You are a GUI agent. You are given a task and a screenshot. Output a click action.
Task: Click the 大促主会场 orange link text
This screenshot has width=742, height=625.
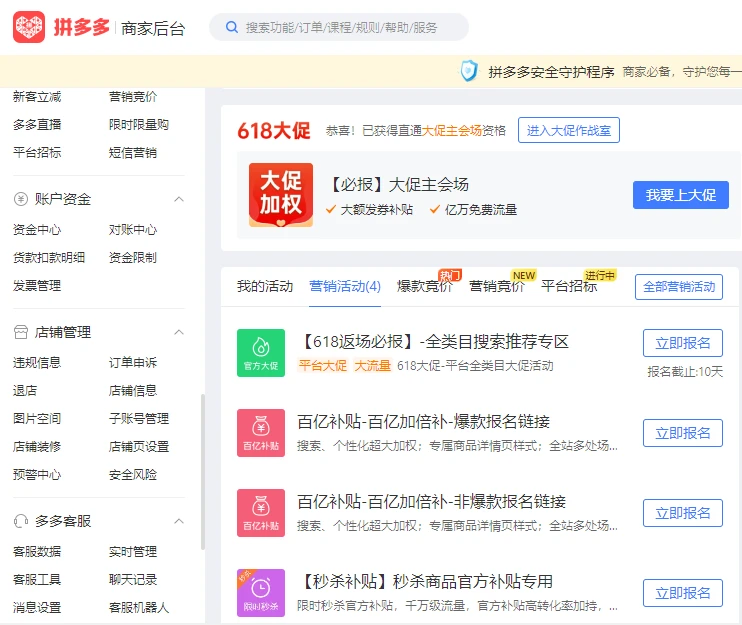(x=451, y=131)
